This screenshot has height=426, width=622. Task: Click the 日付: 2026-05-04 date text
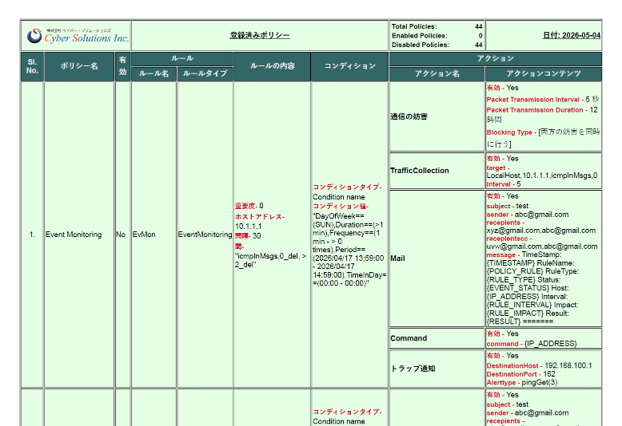pos(571,35)
